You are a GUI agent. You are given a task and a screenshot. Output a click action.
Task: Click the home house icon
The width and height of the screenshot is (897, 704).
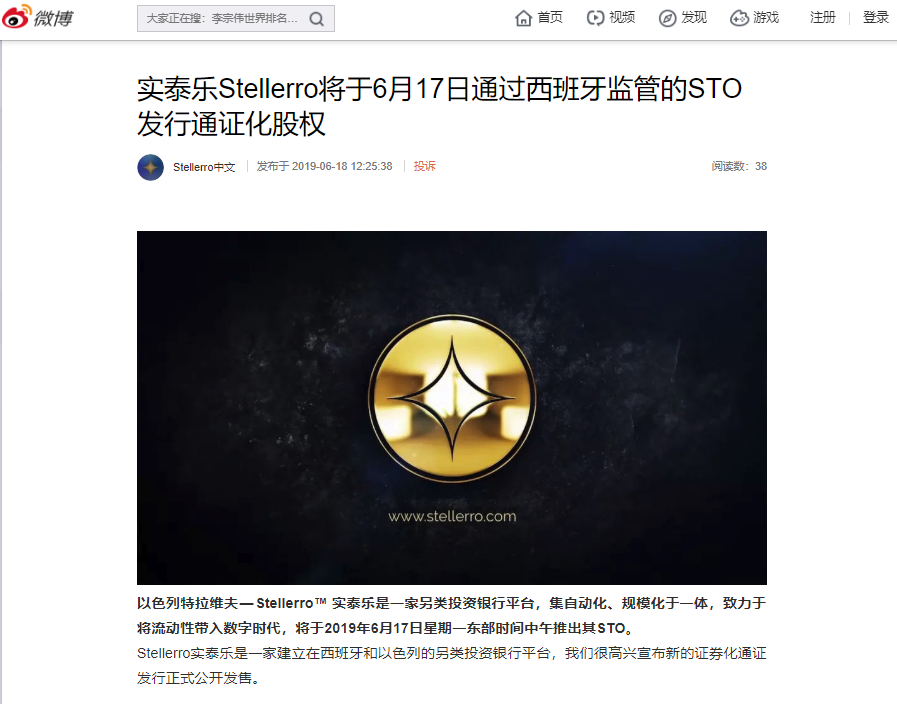(523, 18)
